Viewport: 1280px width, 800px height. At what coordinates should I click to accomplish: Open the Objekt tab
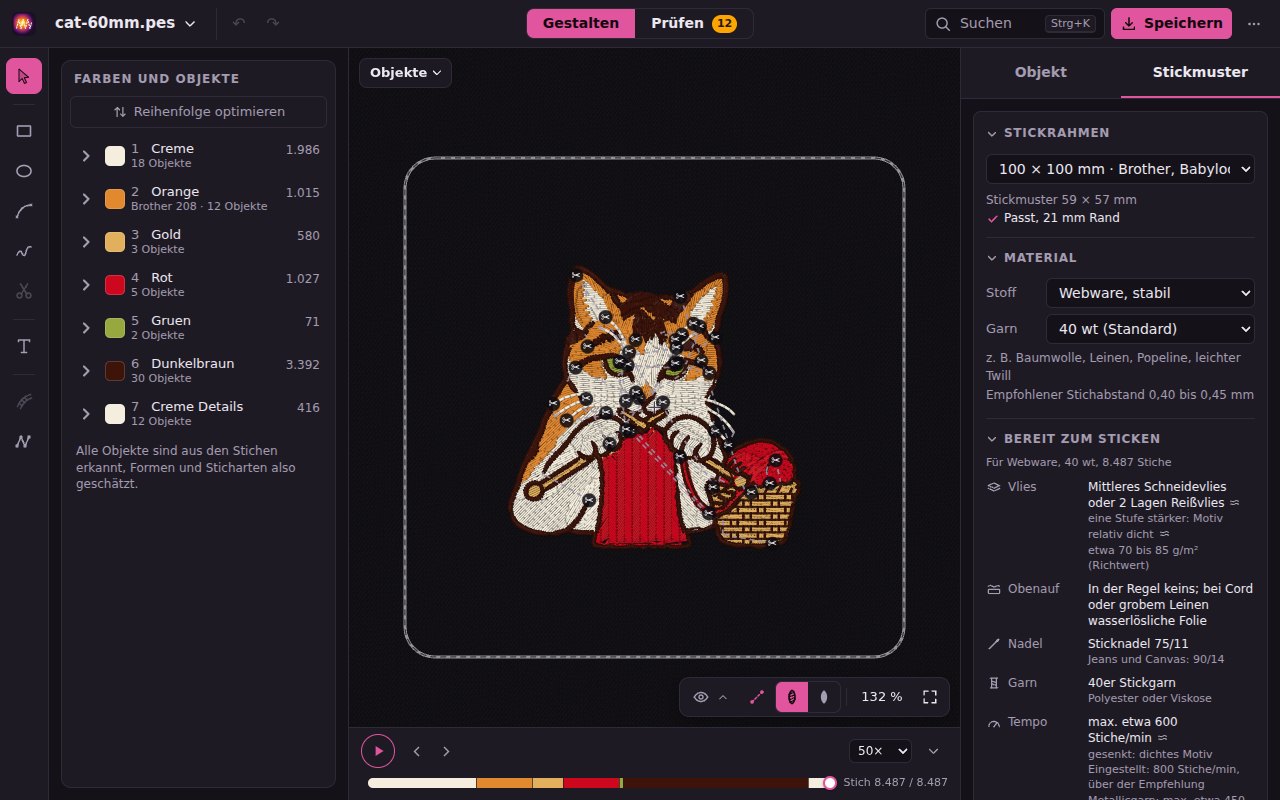point(1041,73)
